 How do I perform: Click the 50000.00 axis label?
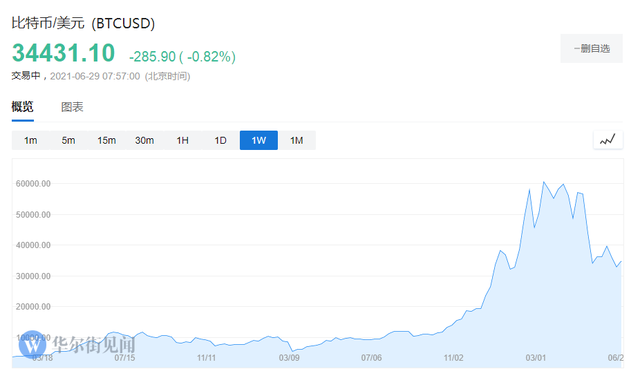(33, 215)
